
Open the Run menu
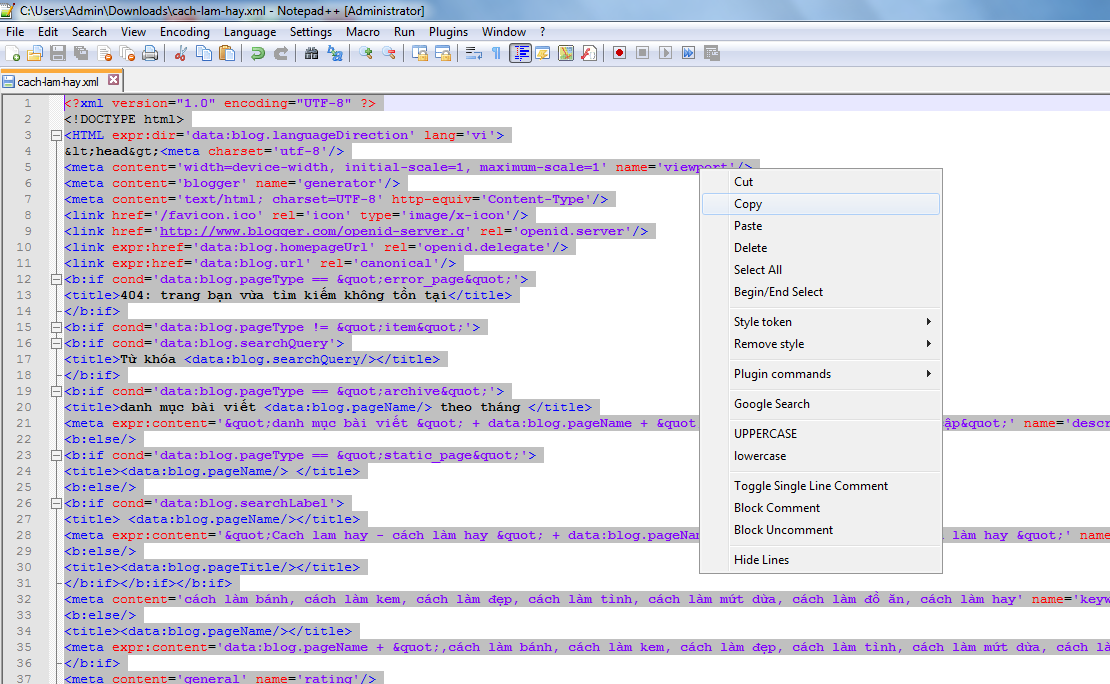(404, 32)
